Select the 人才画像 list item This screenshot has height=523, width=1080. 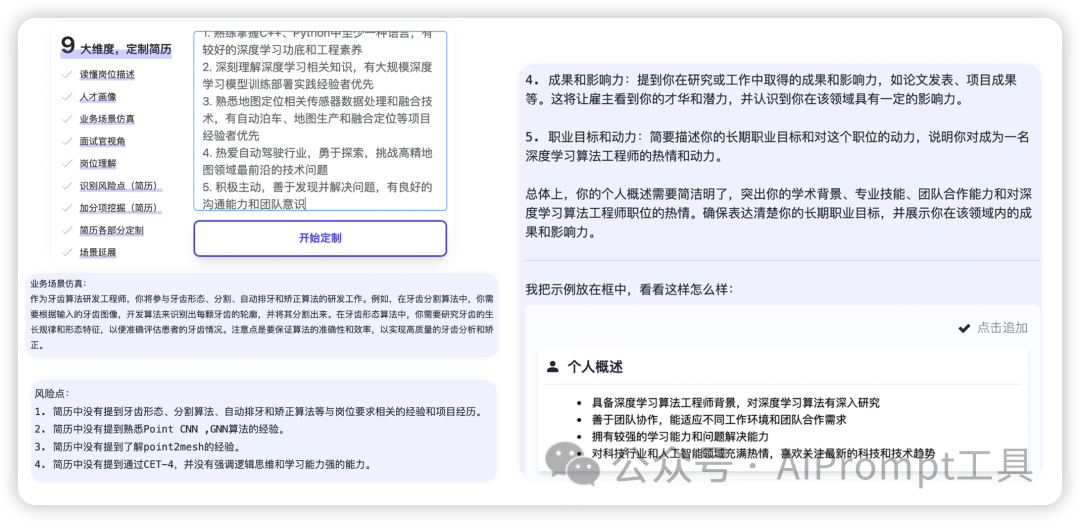click(x=98, y=96)
